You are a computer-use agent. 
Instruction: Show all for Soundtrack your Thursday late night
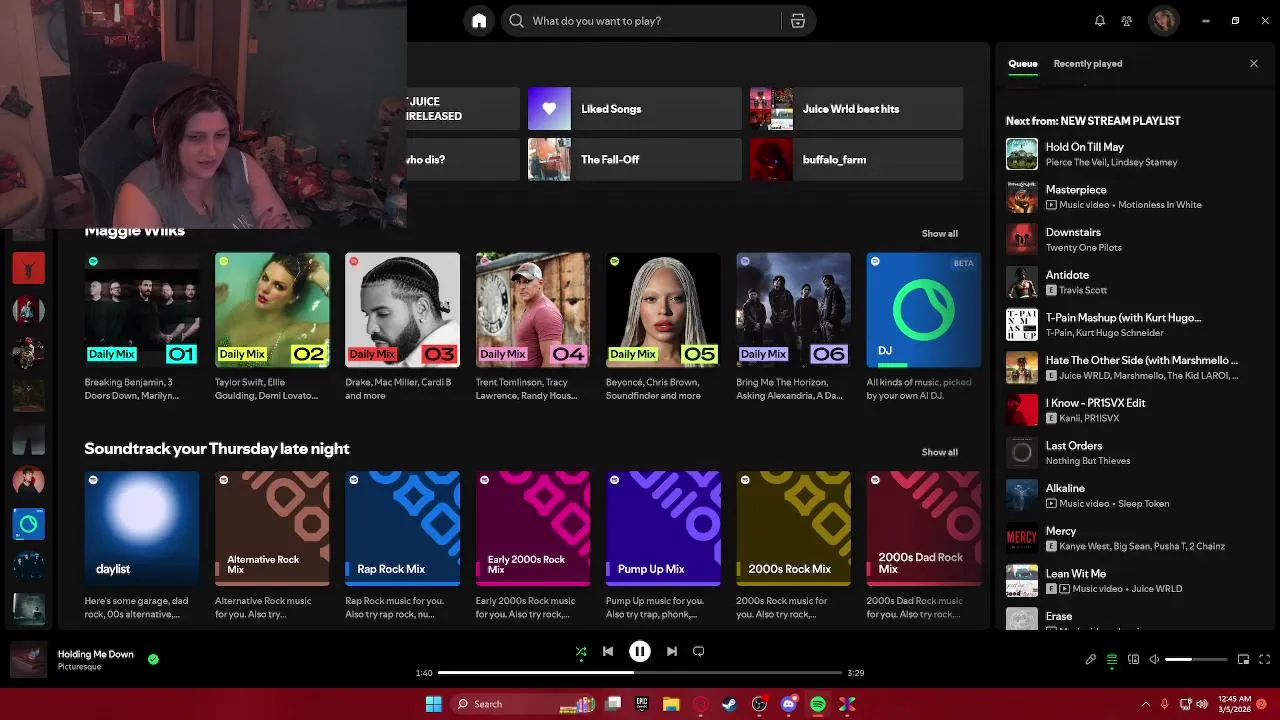tap(940, 452)
